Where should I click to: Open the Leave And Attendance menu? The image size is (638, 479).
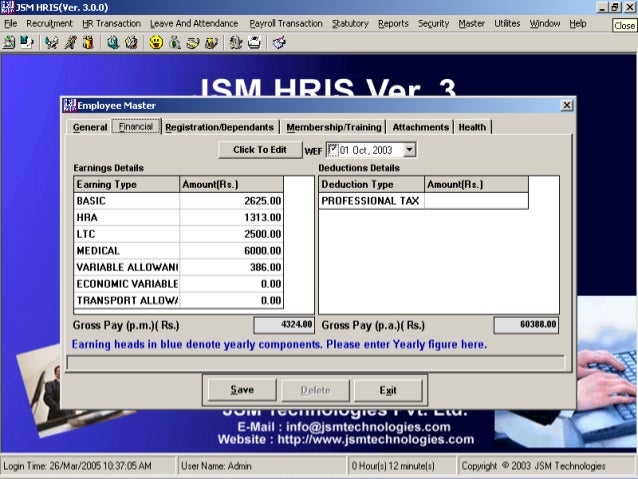pos(194,24)
